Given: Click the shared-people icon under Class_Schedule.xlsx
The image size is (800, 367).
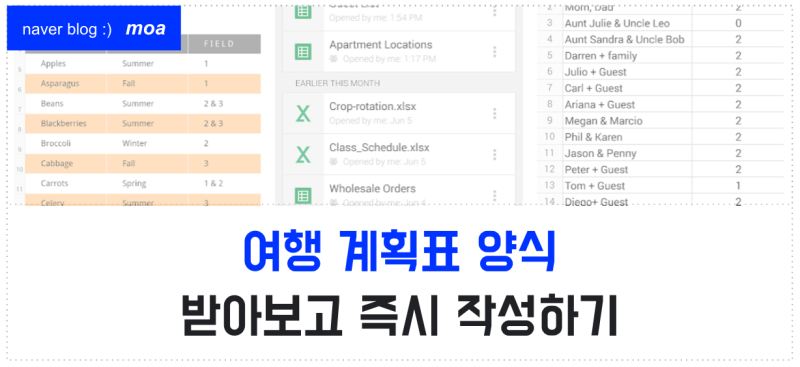Looking at the screenshot, I should pos(334,162).
